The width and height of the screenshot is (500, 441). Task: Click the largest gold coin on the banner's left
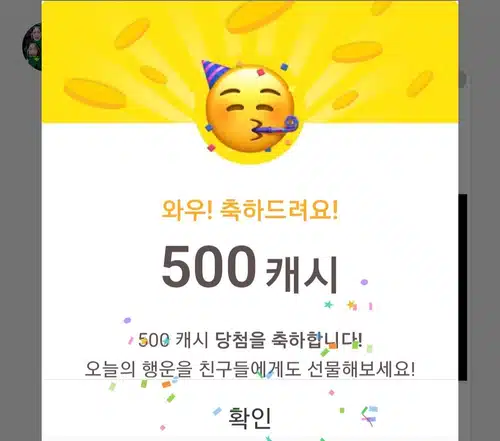tap(95, 93)
